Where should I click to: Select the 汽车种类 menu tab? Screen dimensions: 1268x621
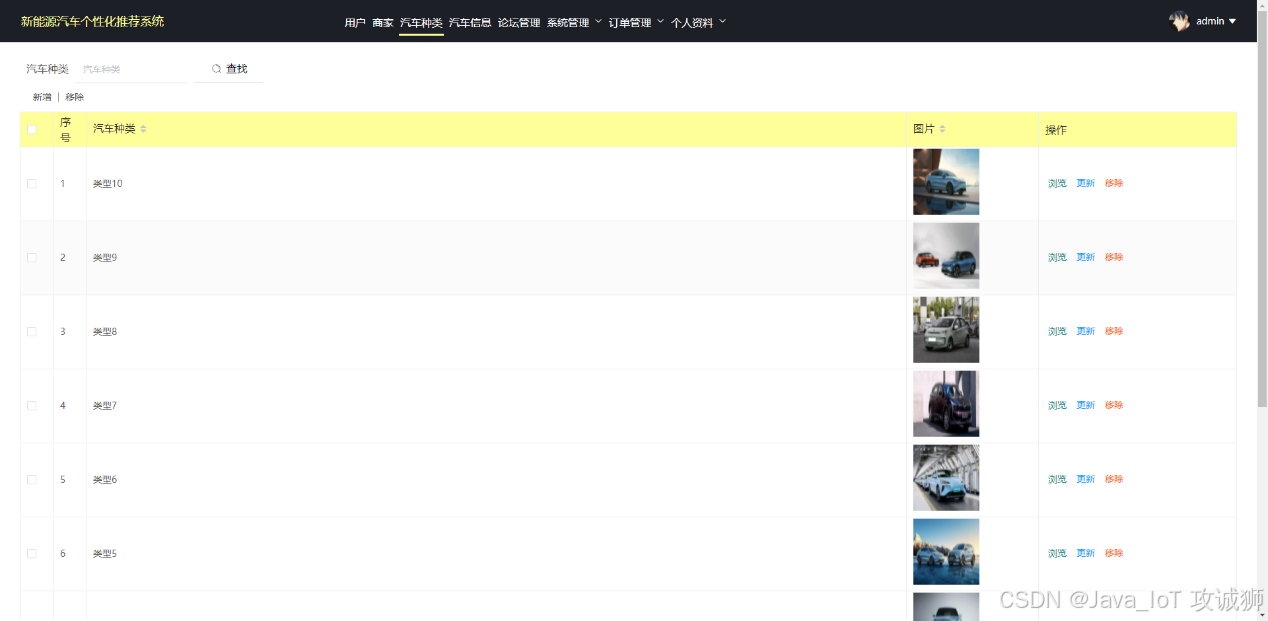[x=421, y=22]
